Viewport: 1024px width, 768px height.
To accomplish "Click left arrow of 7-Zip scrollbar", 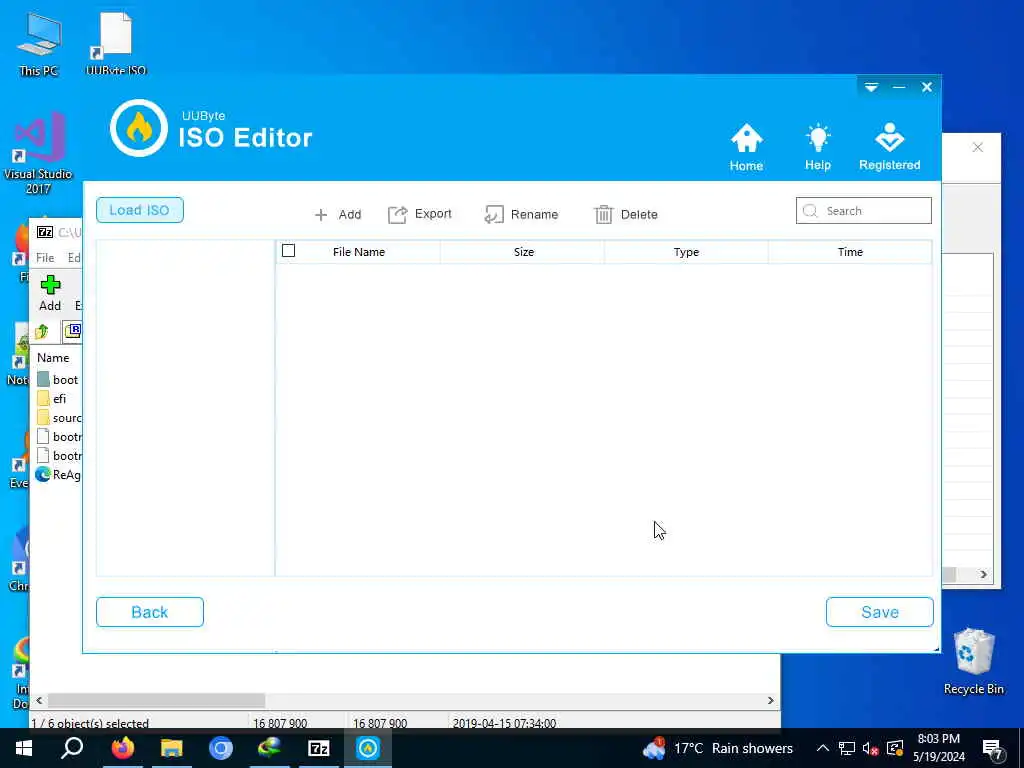I will pos(39,700).
